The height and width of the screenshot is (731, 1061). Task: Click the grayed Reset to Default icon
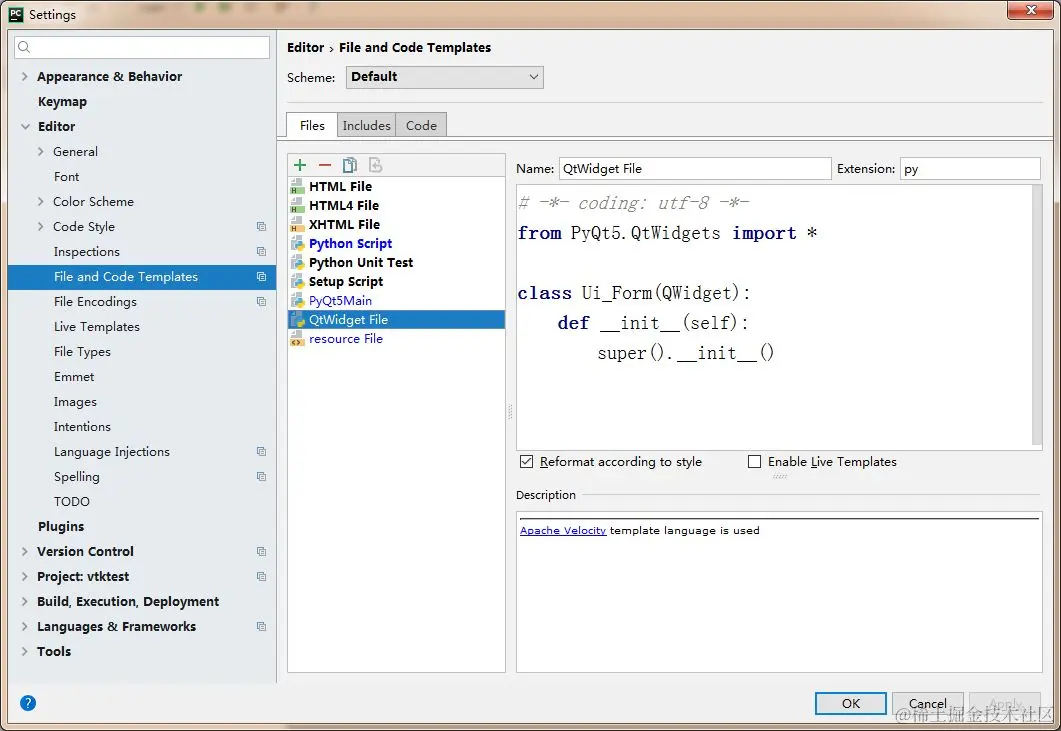click(x=376, y=165)
